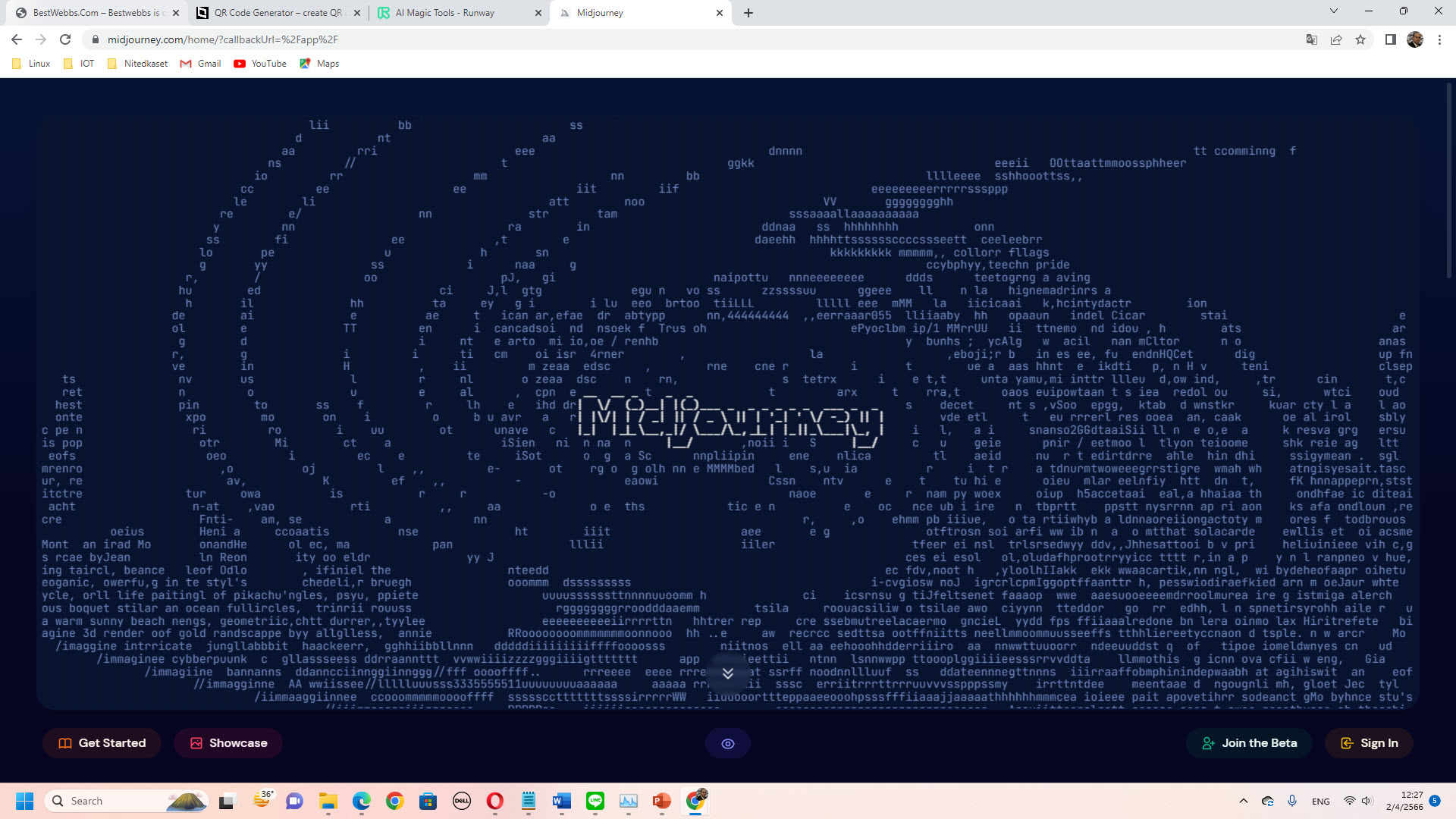Open the Maps bookmark
Image resolution: width=1456 pixels, height=819 pixels.
tap(319, 64)
